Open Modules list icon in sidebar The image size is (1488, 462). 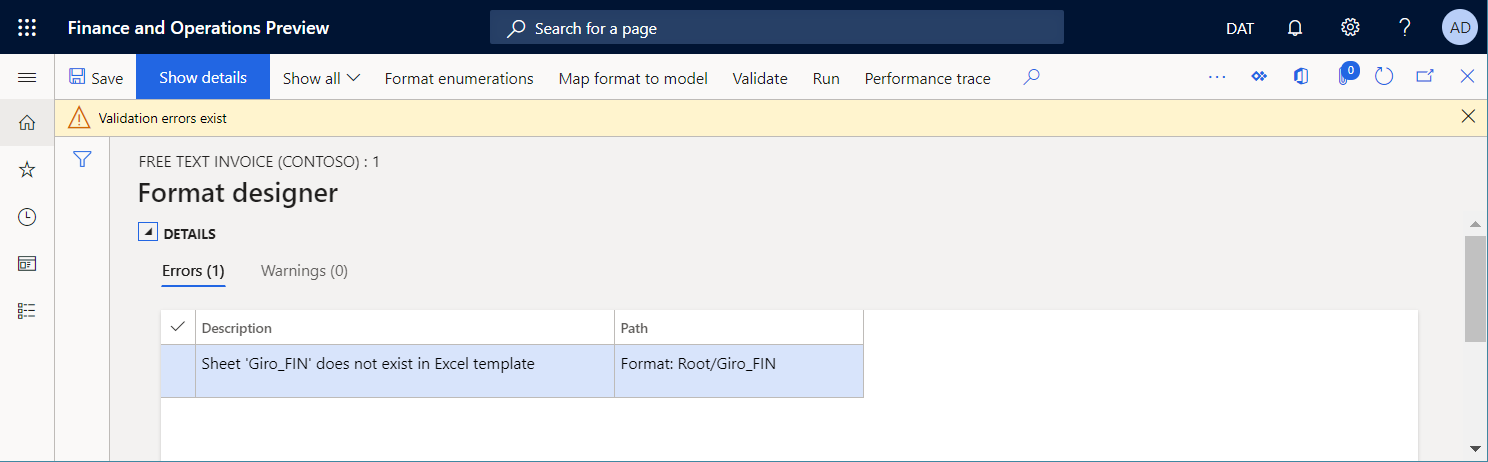[x=27, y=311]
